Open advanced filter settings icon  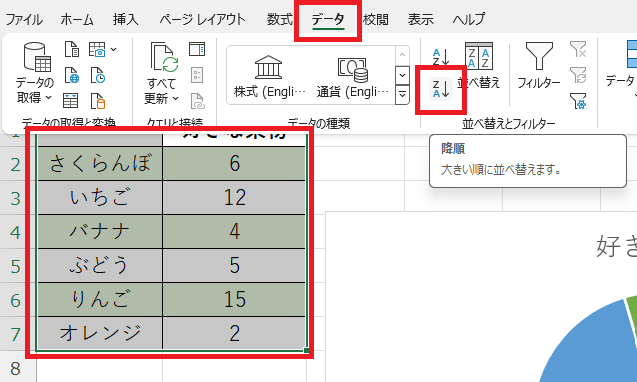[578, 101]
